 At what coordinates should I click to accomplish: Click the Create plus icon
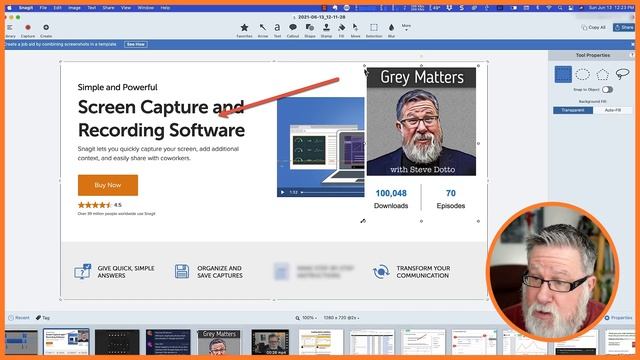46,28
